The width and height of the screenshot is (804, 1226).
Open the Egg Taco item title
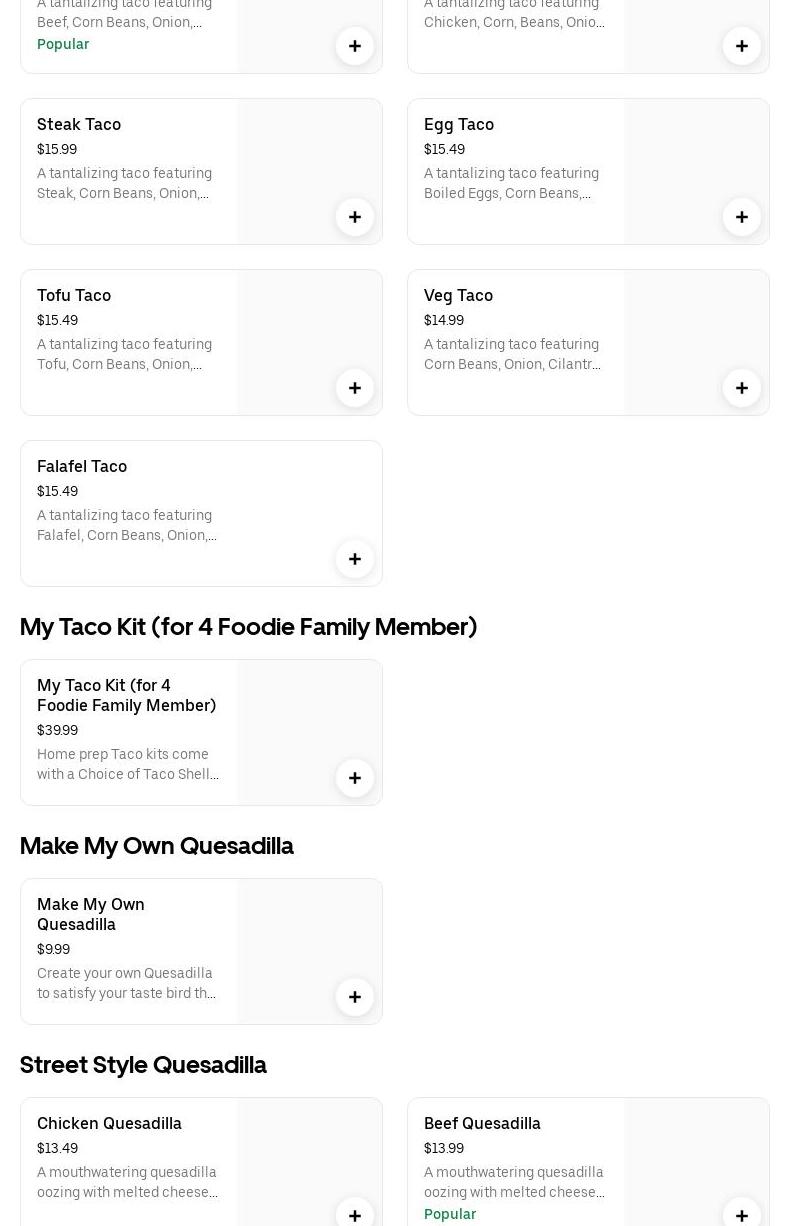459,124
